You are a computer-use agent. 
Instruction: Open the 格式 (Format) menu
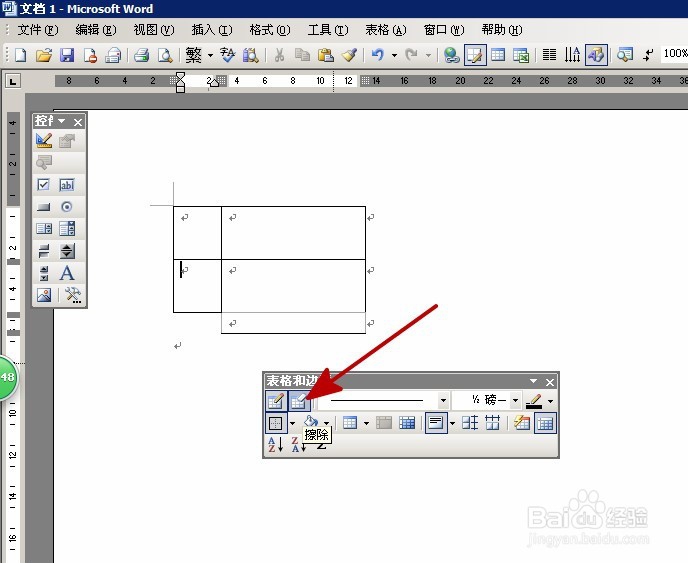[270, 30]
